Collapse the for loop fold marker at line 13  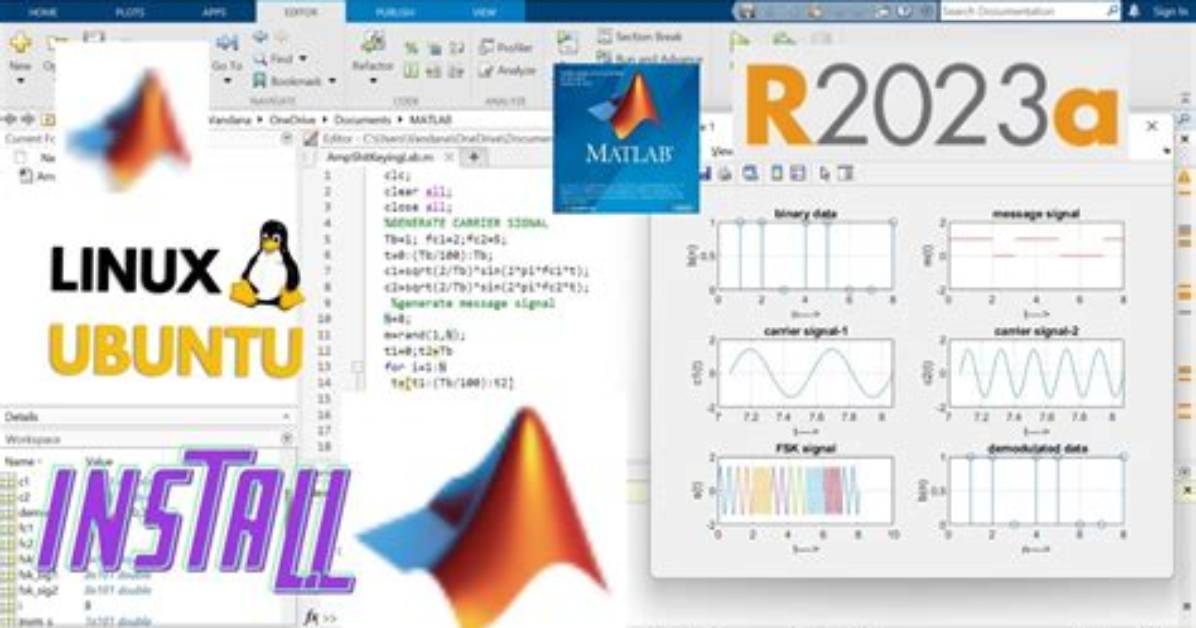[x=358, y=367]
